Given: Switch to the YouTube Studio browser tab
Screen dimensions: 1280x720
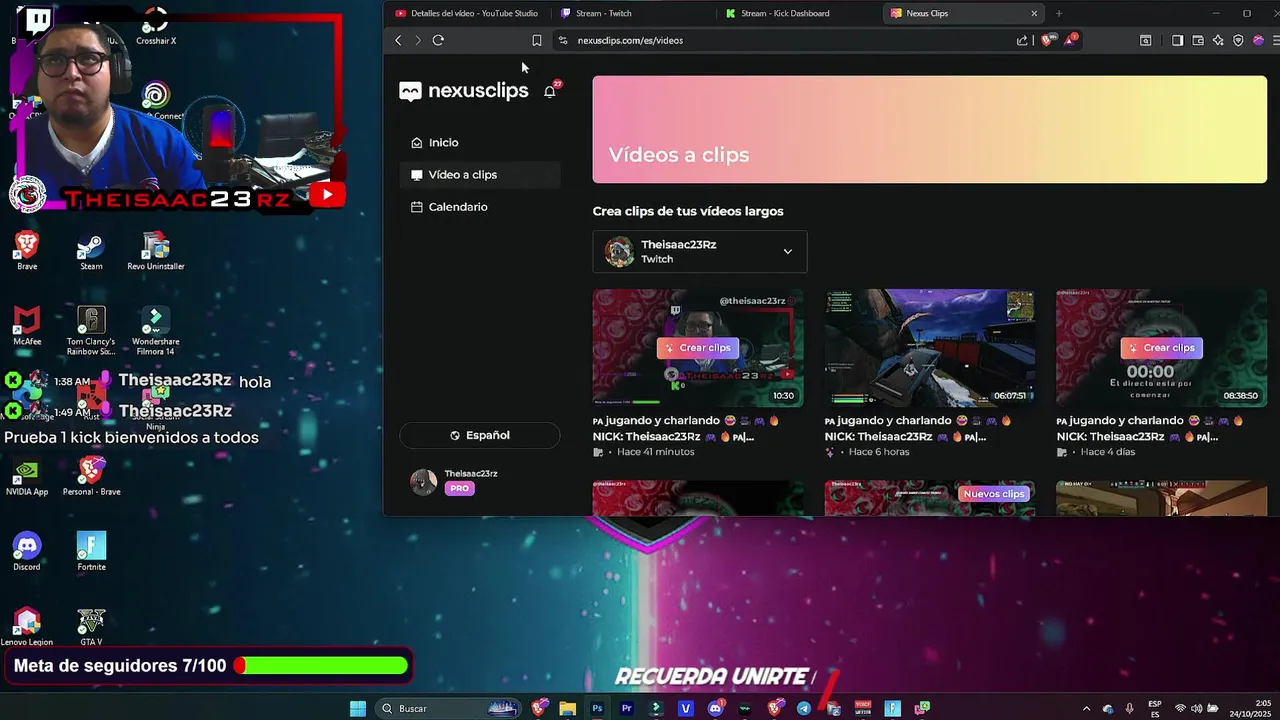Looking at the screenshot, I should [x=467, y=13].
